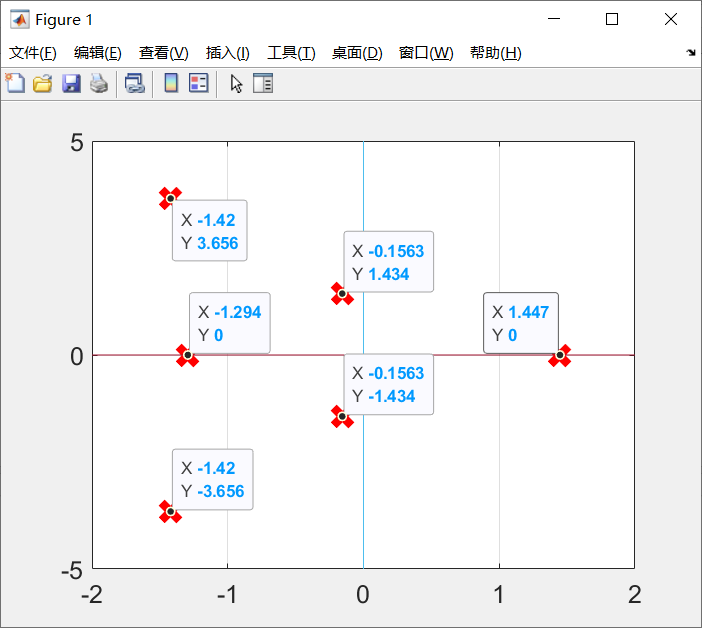Close the Figure 1 window
The height and width of the screenshot is (628, 702).
671,19
